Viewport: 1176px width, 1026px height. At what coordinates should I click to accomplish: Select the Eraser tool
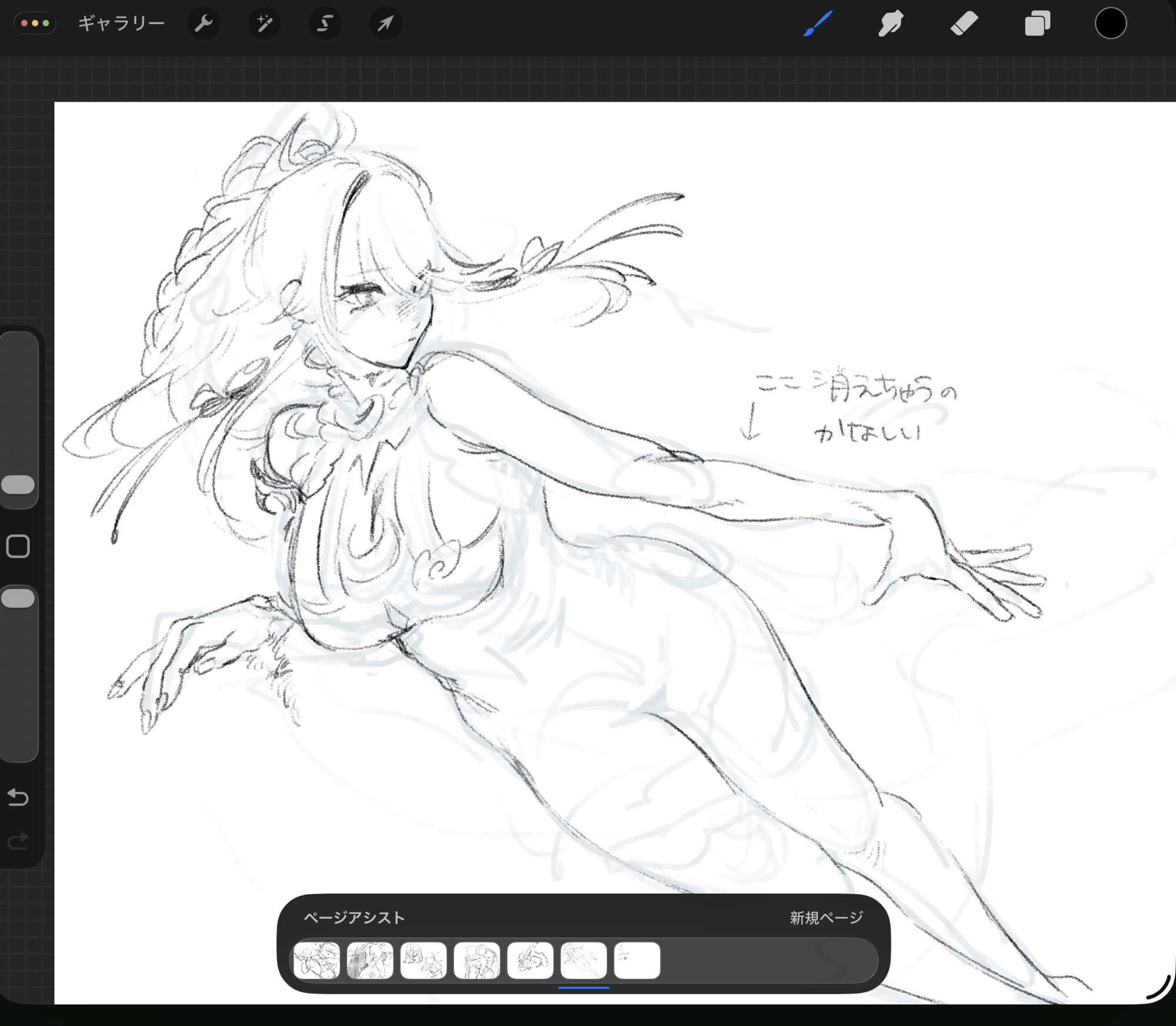point(964,24)
